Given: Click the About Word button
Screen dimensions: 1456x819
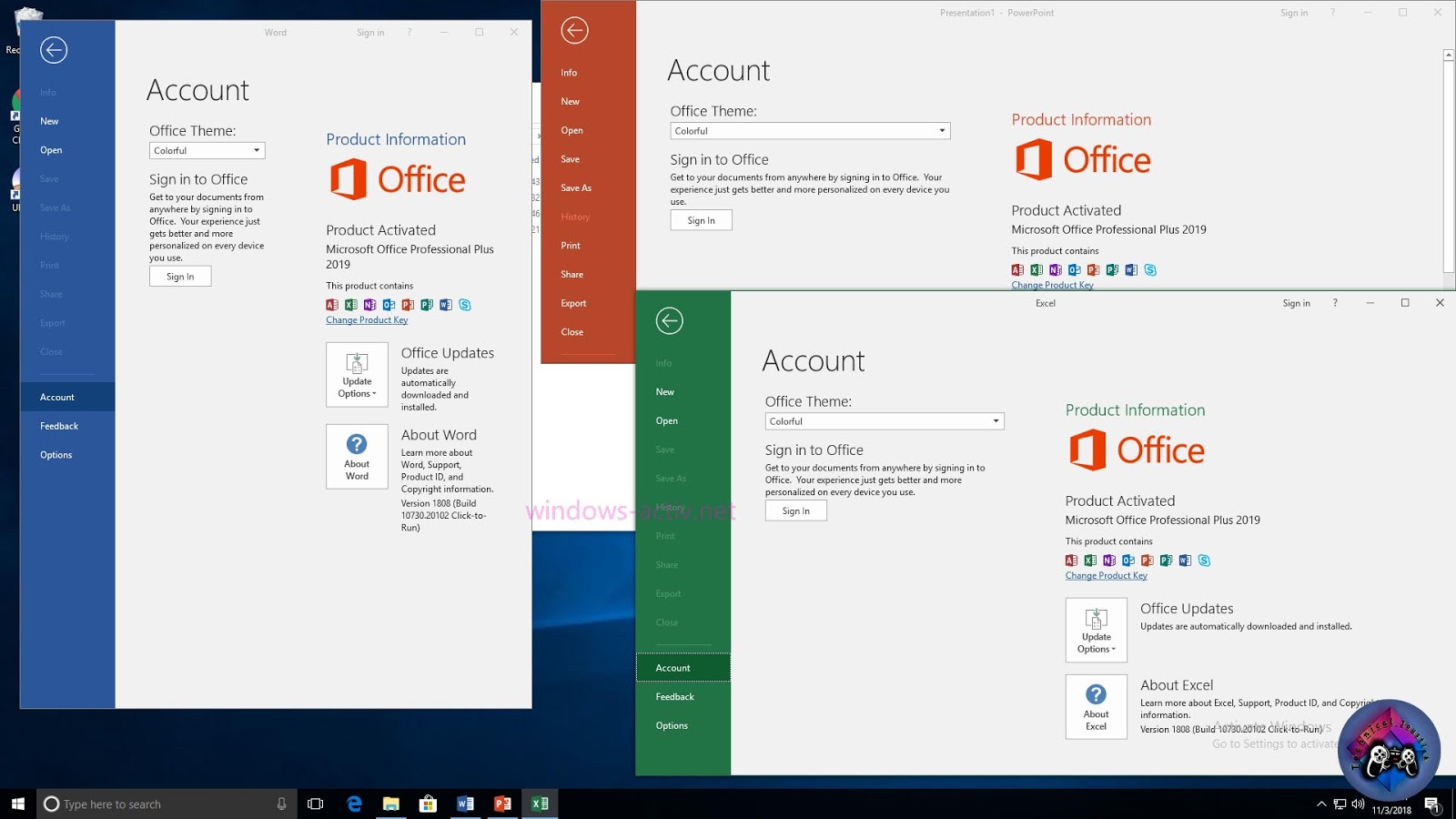Looking at the screenshot, I should coord(357,457).
